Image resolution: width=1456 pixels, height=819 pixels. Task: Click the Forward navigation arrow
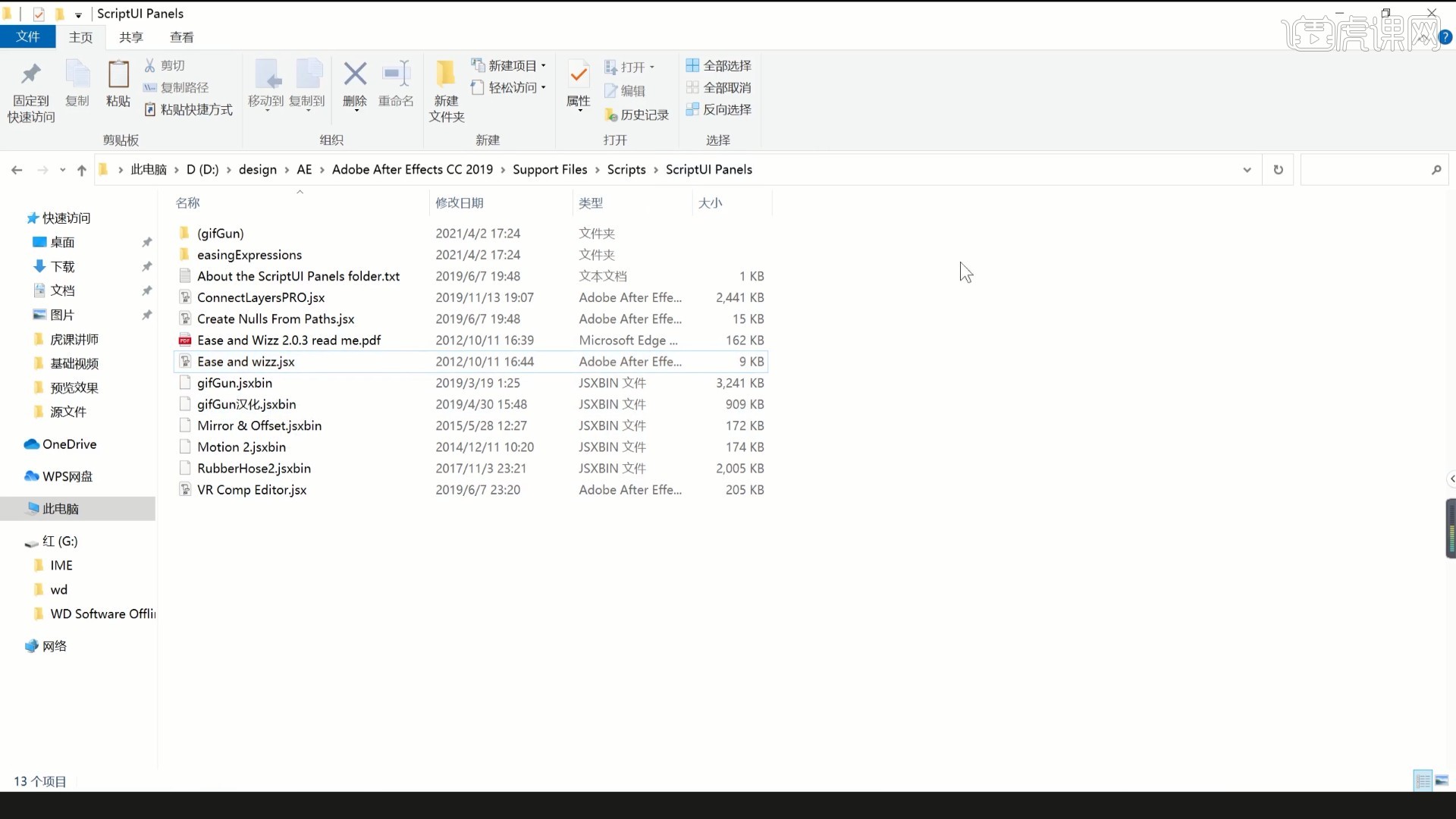click(42, 170)
